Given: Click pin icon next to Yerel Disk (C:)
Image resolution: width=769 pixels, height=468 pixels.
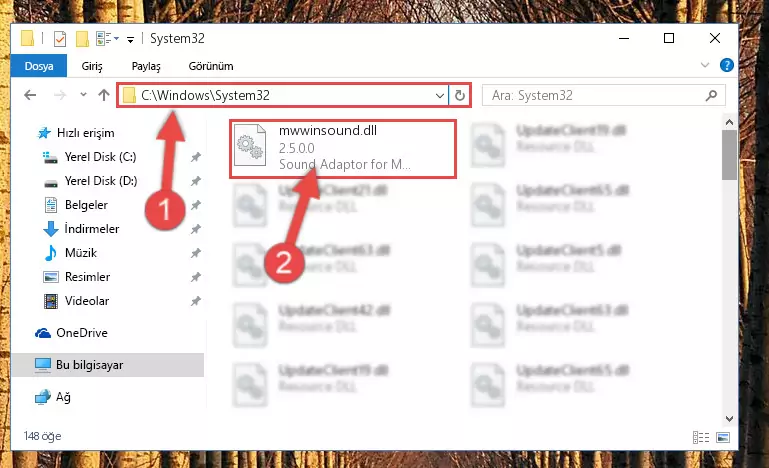Looking at the screenshot, I should click(x=196, y=157).
